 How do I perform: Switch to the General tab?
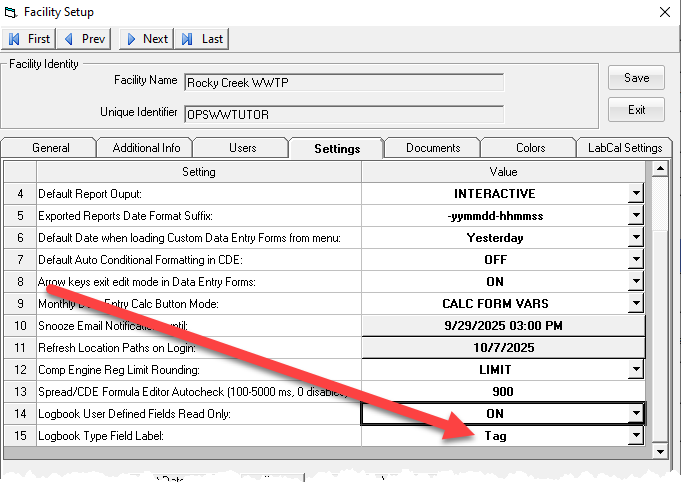coord(50,148)
